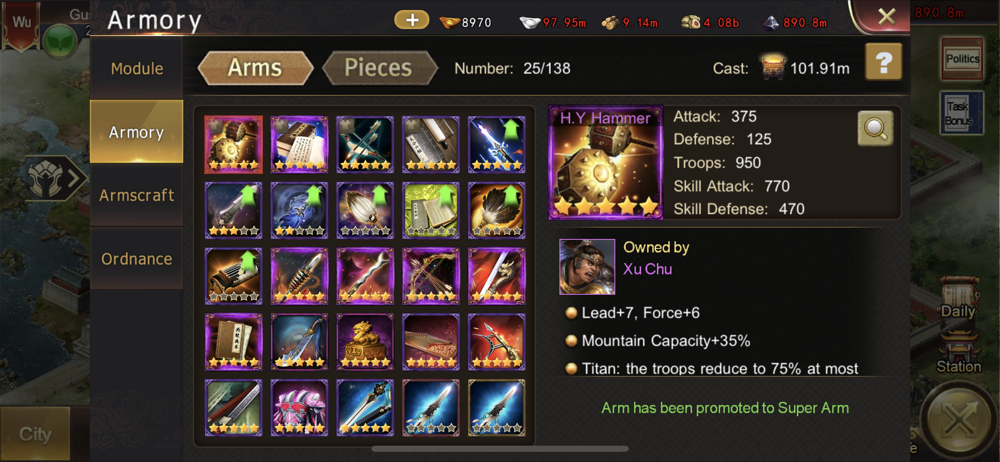Open the Politics button
This screenshot has height=462, width=1000.
click(962, 59)
